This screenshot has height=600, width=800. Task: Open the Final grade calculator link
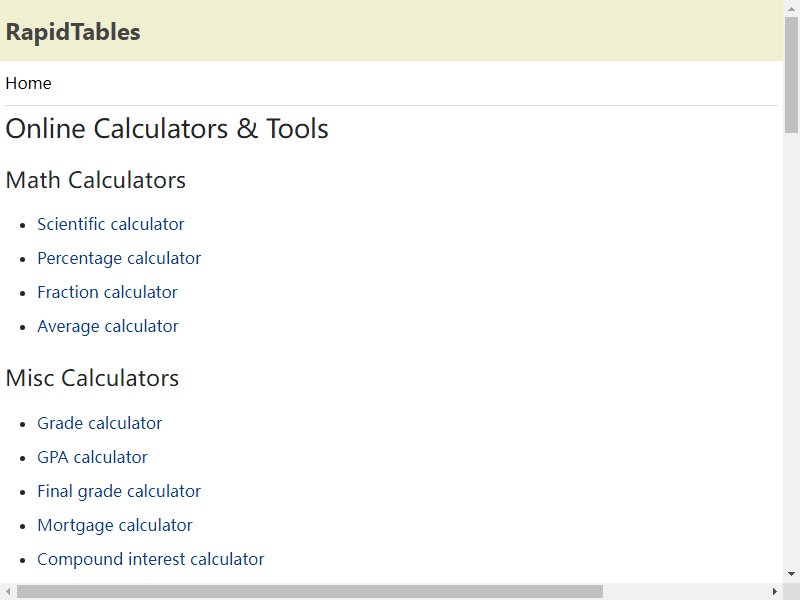[119, 491]
